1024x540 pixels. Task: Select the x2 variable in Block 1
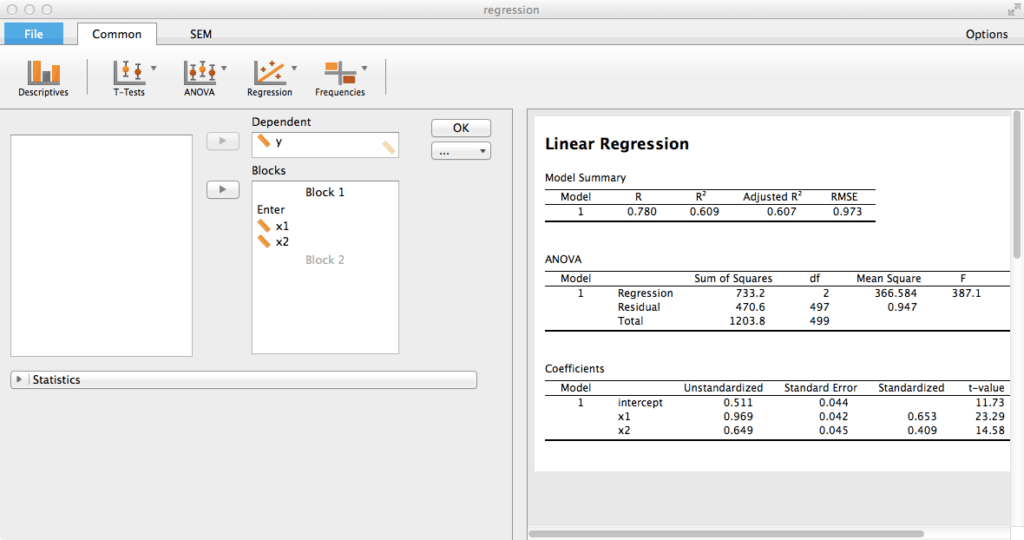[x=282, y=242]
